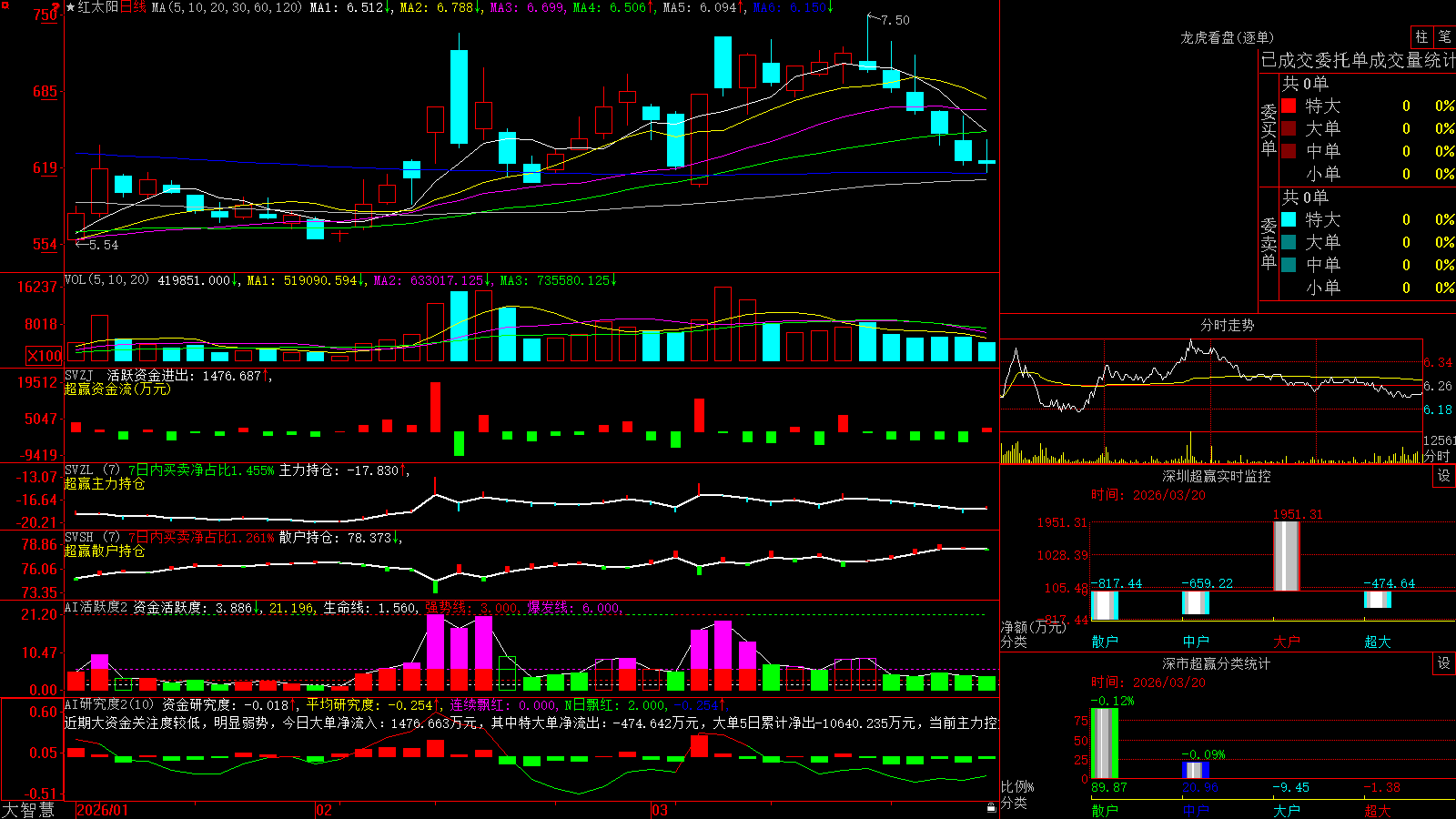Click the lock icon at chart bottom-right

point(992,807)
